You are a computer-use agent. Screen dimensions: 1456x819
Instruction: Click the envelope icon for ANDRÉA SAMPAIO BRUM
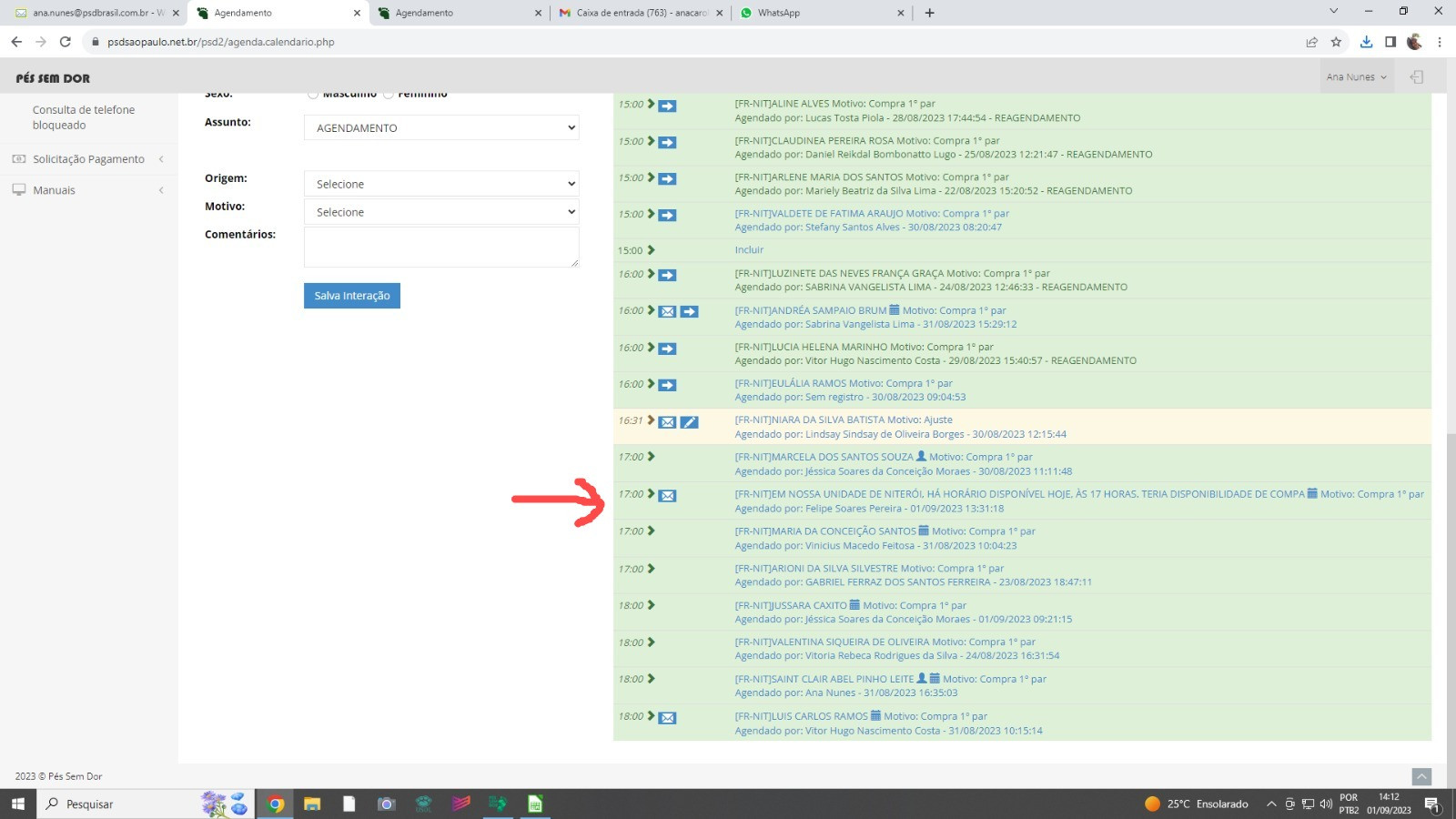pyautogui.click(x=667, y=311)
